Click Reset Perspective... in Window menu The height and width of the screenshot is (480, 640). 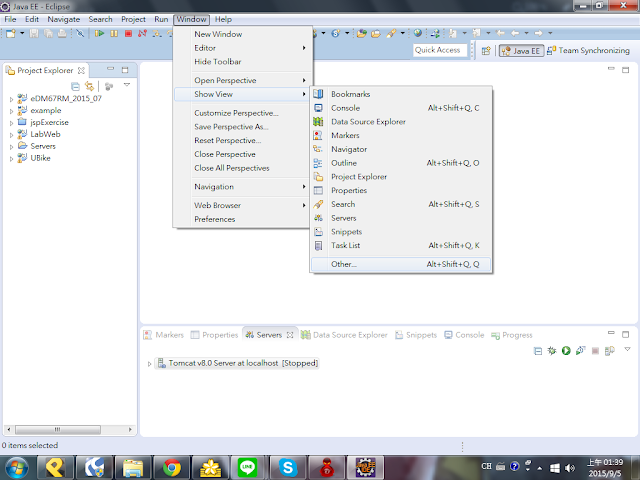[x=242, y=140]
